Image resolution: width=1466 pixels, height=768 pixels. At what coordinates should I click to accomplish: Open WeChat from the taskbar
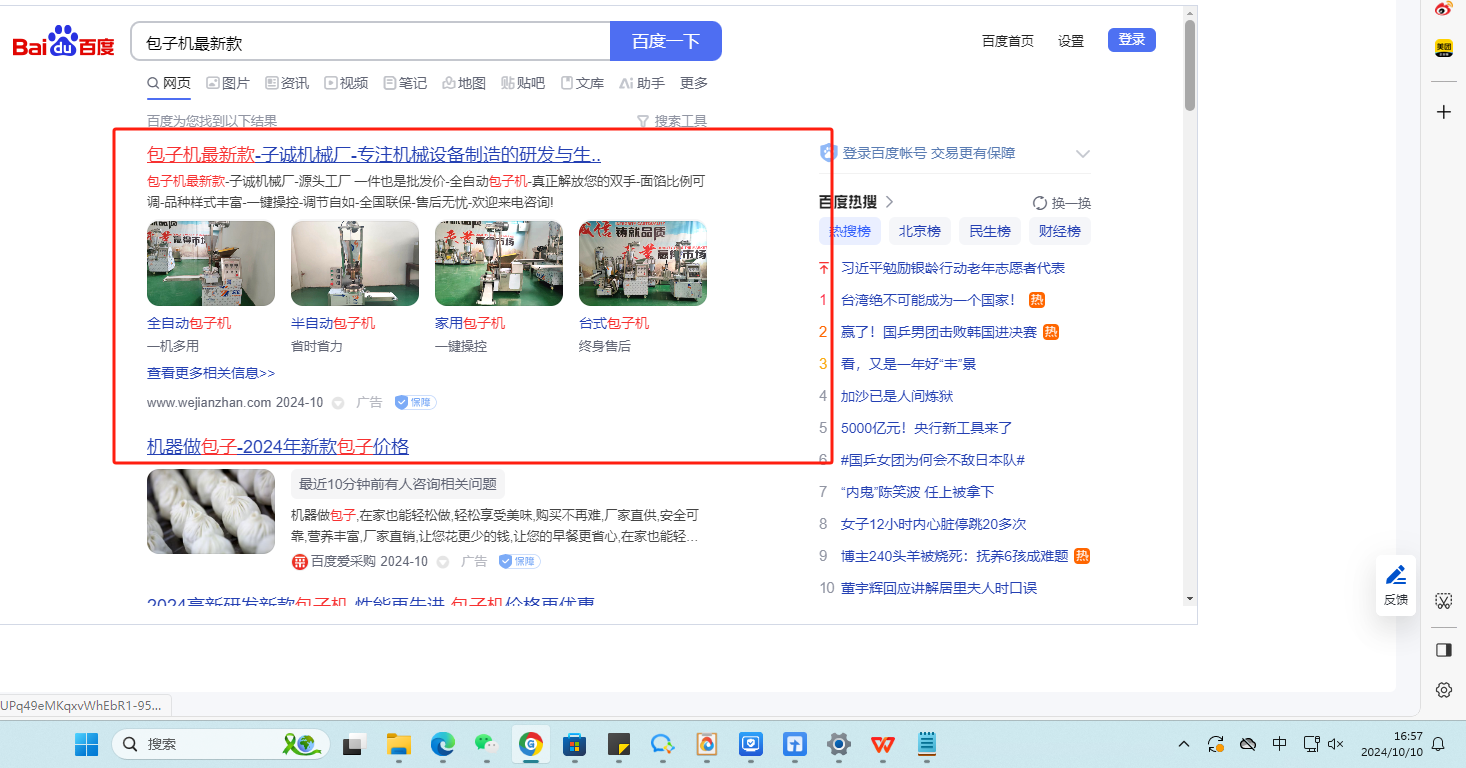tap(486, 744)
